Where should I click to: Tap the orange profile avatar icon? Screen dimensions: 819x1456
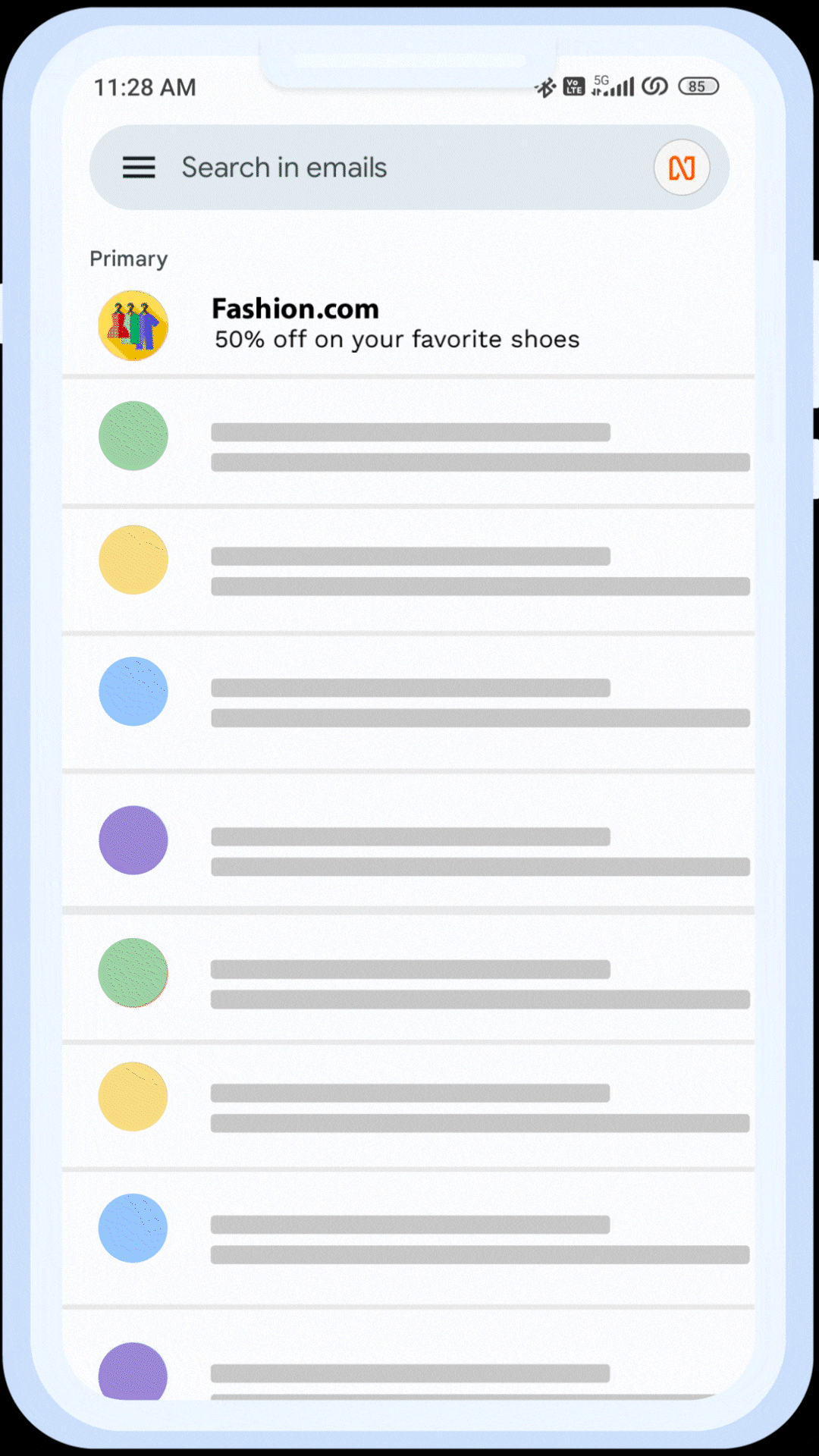coord(682,168)
